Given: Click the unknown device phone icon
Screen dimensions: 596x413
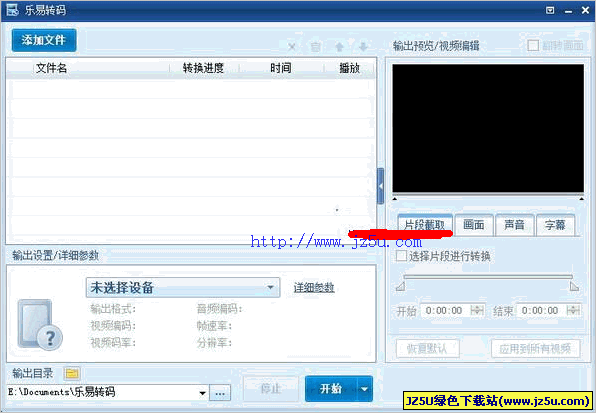Looking at the screenshot, I should [x=40, y=324].
